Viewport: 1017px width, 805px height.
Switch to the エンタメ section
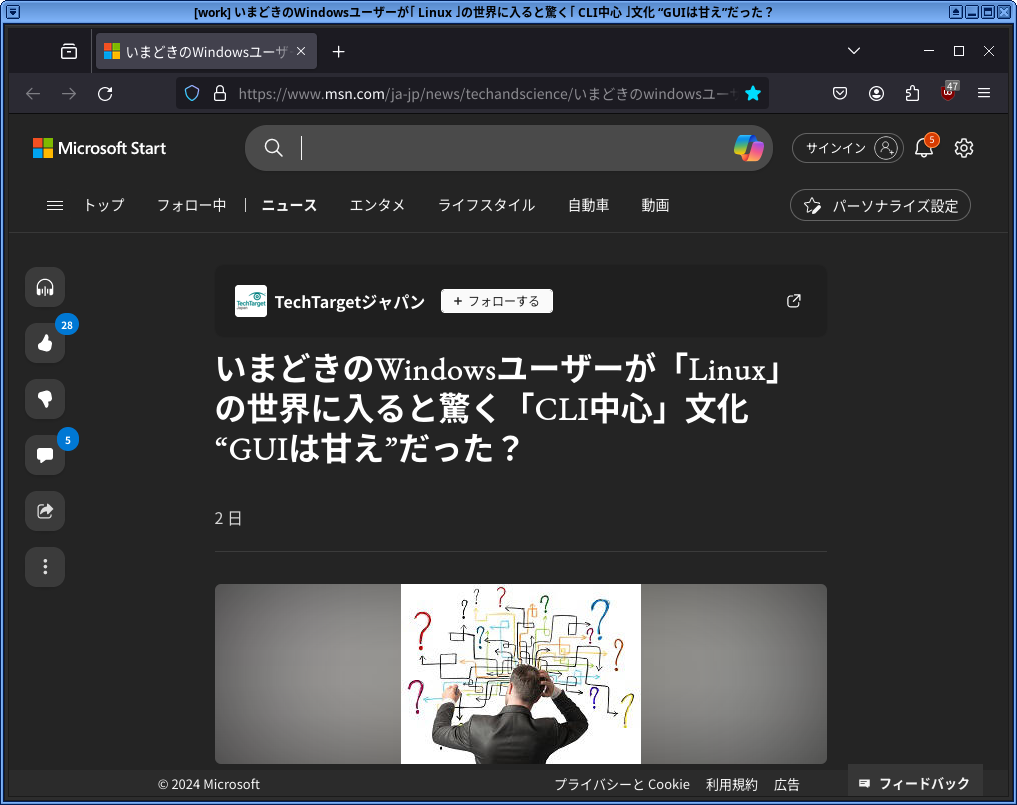pos(377,205)
